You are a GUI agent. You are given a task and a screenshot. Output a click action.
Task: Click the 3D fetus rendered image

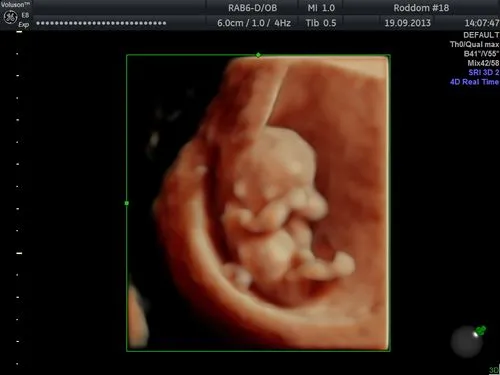coord(258,203)
